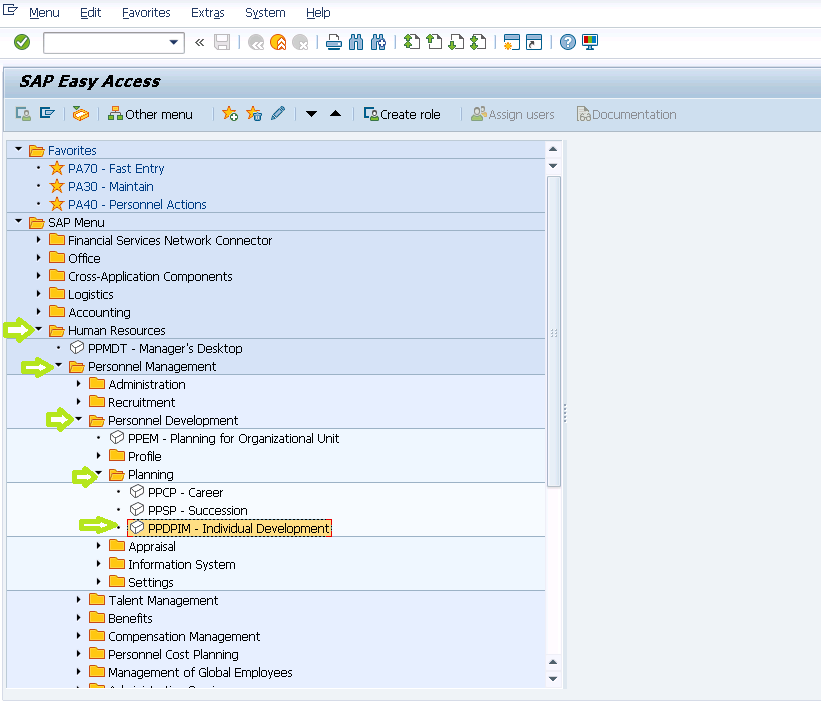
Task: Click the Other menu button
Action: click(150, 114)
